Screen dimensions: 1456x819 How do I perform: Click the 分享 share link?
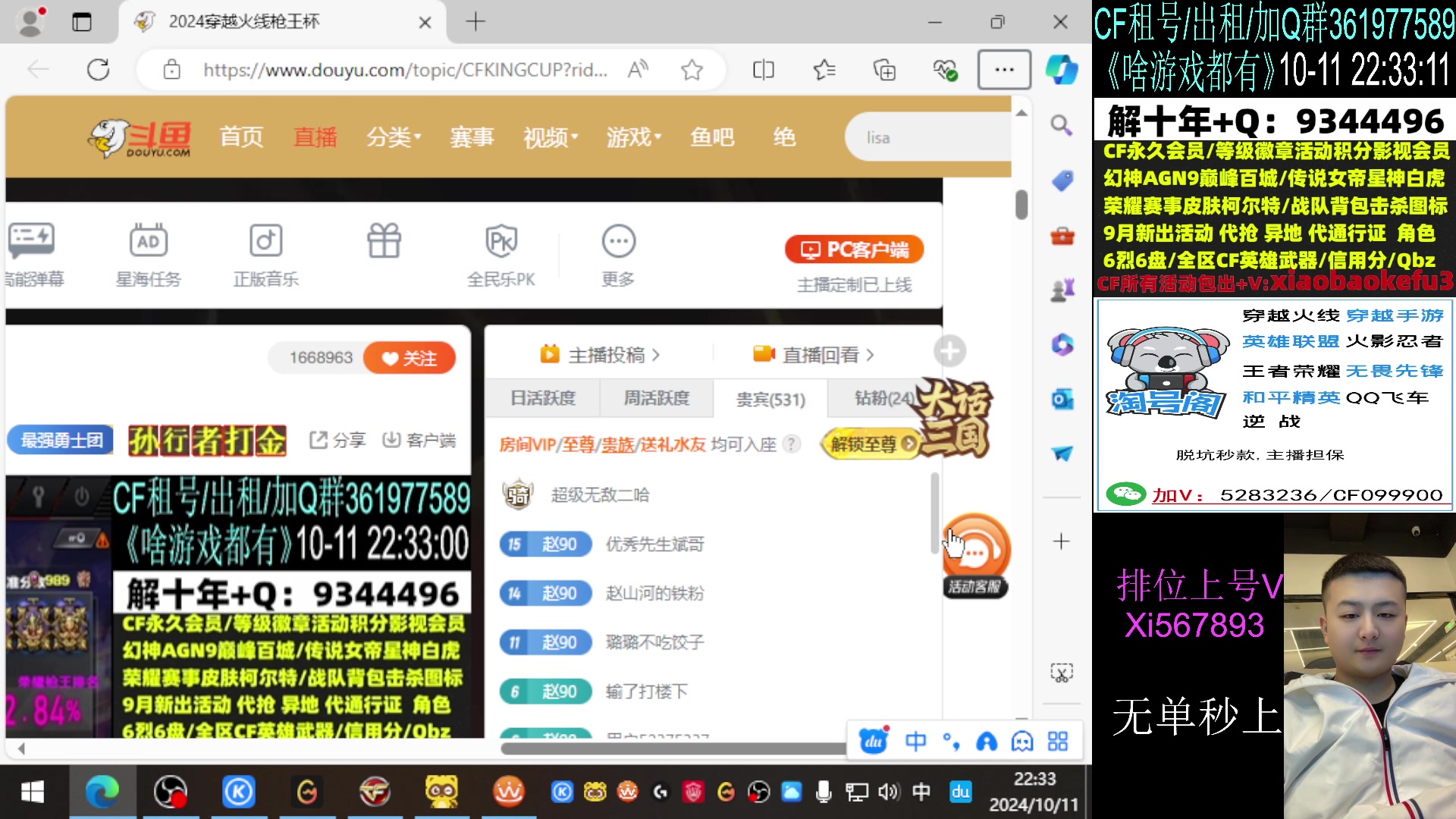[337, 440]
